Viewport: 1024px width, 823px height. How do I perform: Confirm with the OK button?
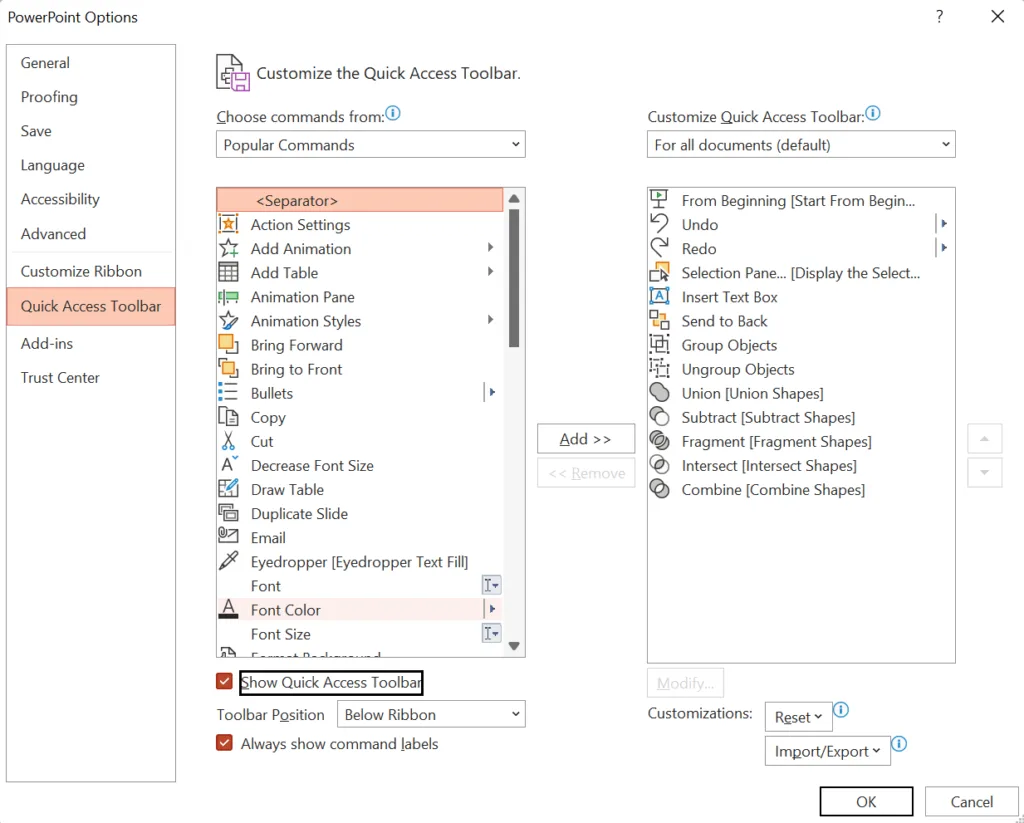(x=866, y=801)
